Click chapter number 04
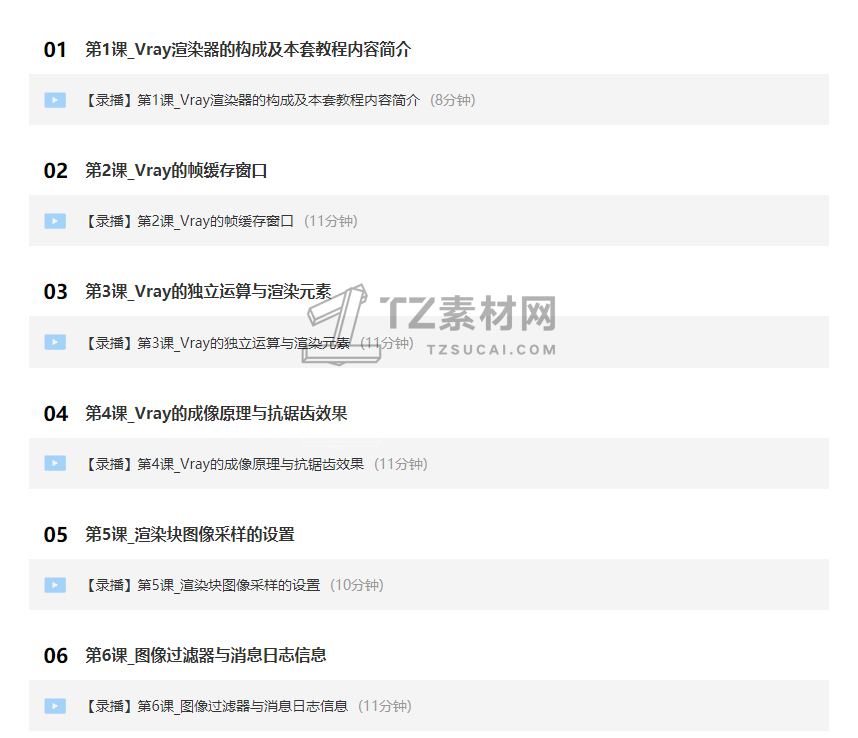This screenshot has width=858, height=738. 55,414
